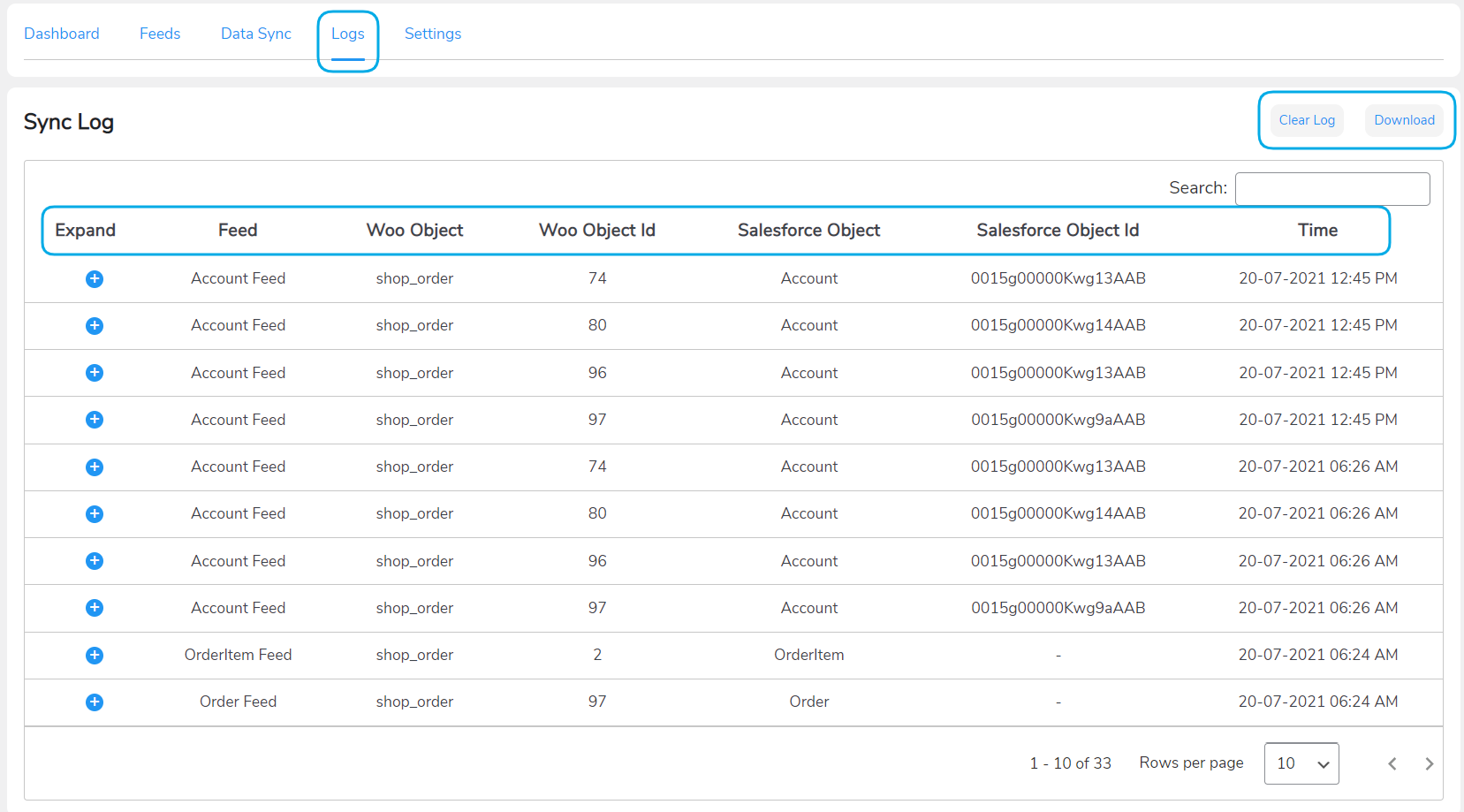
Task: Expand the Order Feed row
Action: point(95,702)
